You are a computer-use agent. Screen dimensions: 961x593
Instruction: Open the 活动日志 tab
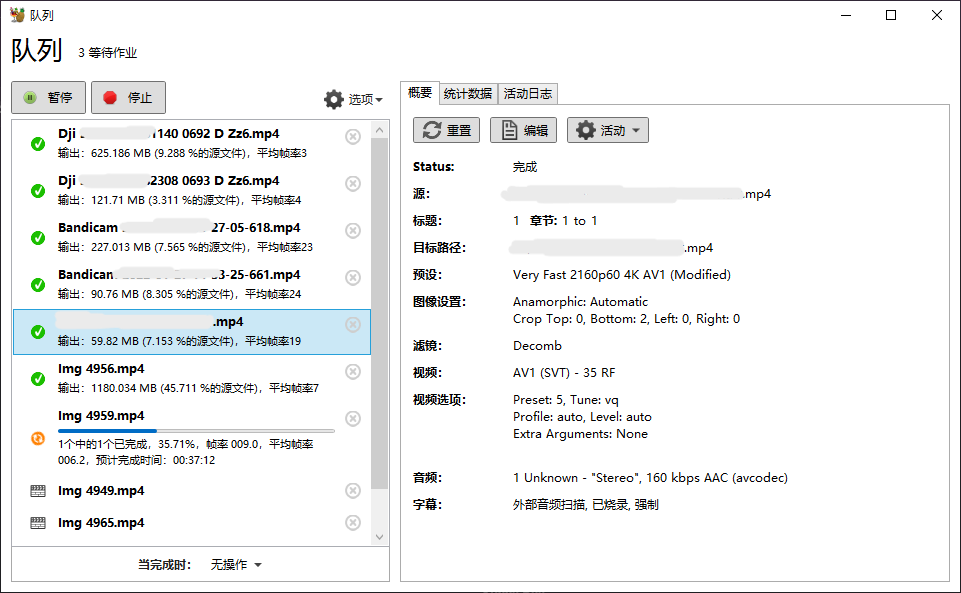point(527,94)
